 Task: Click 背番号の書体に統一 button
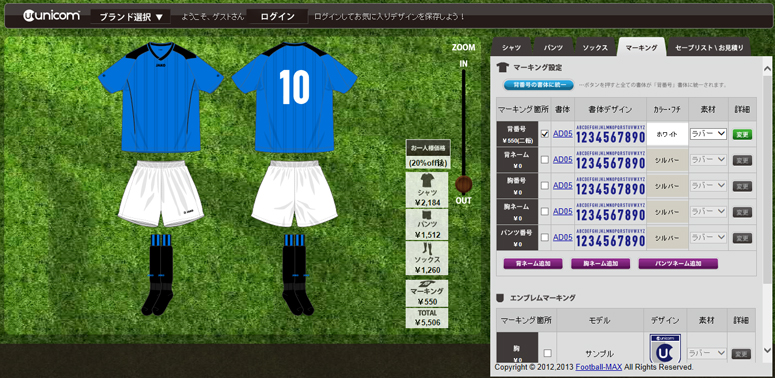click(x=539, y=85)
